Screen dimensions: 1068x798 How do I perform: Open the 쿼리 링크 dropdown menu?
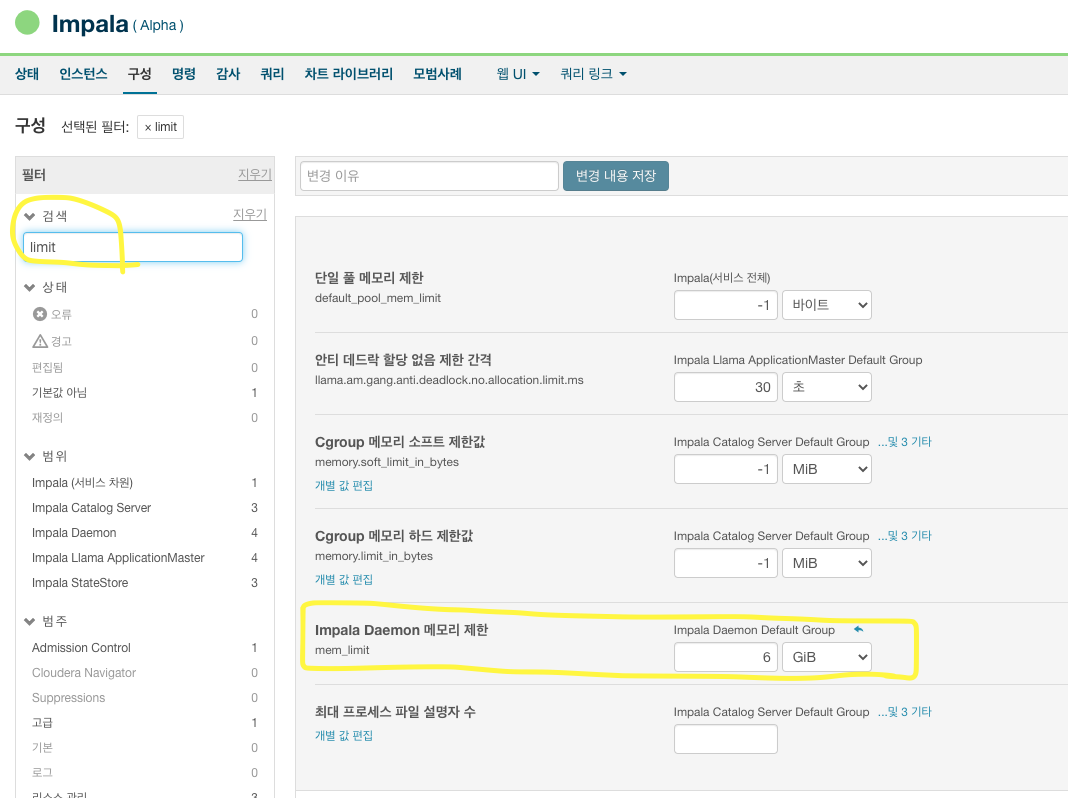593,74
